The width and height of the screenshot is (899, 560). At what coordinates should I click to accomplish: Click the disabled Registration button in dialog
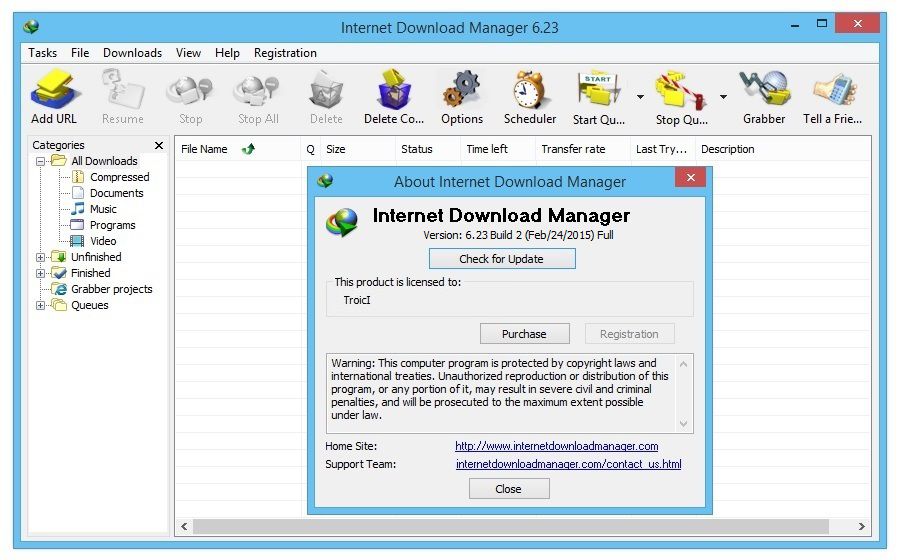click(629, 334)
